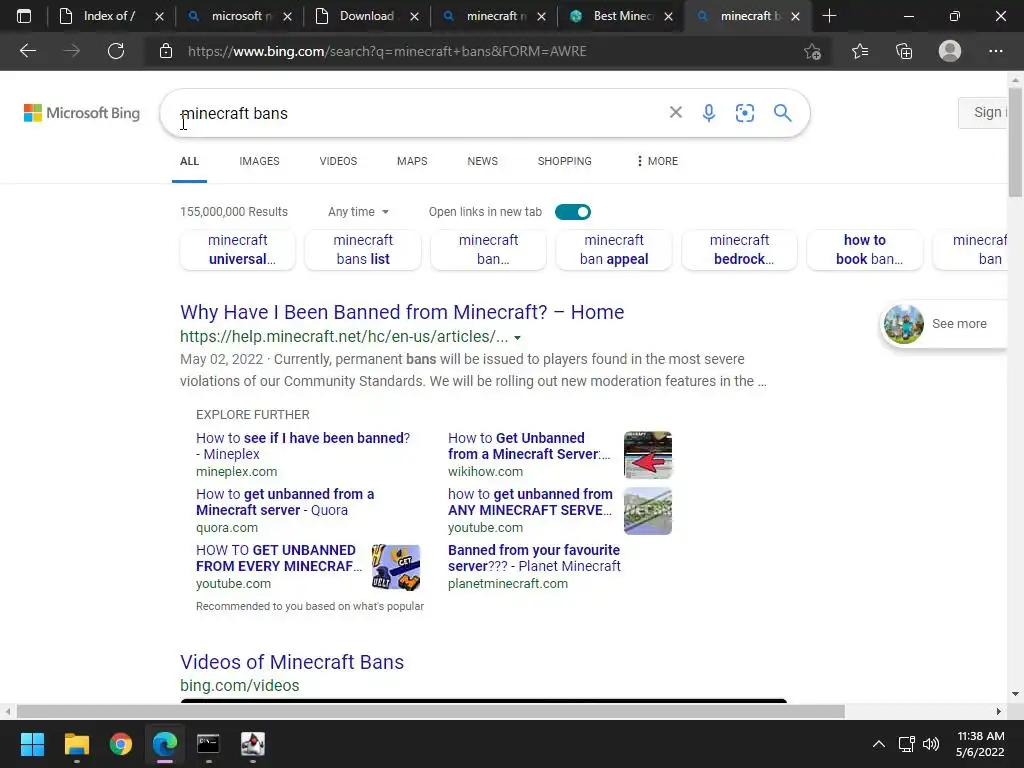Select the VIDEOS search tab
Image resolution: width=1024 pixels, height=768 pixels.
(338, 161)
